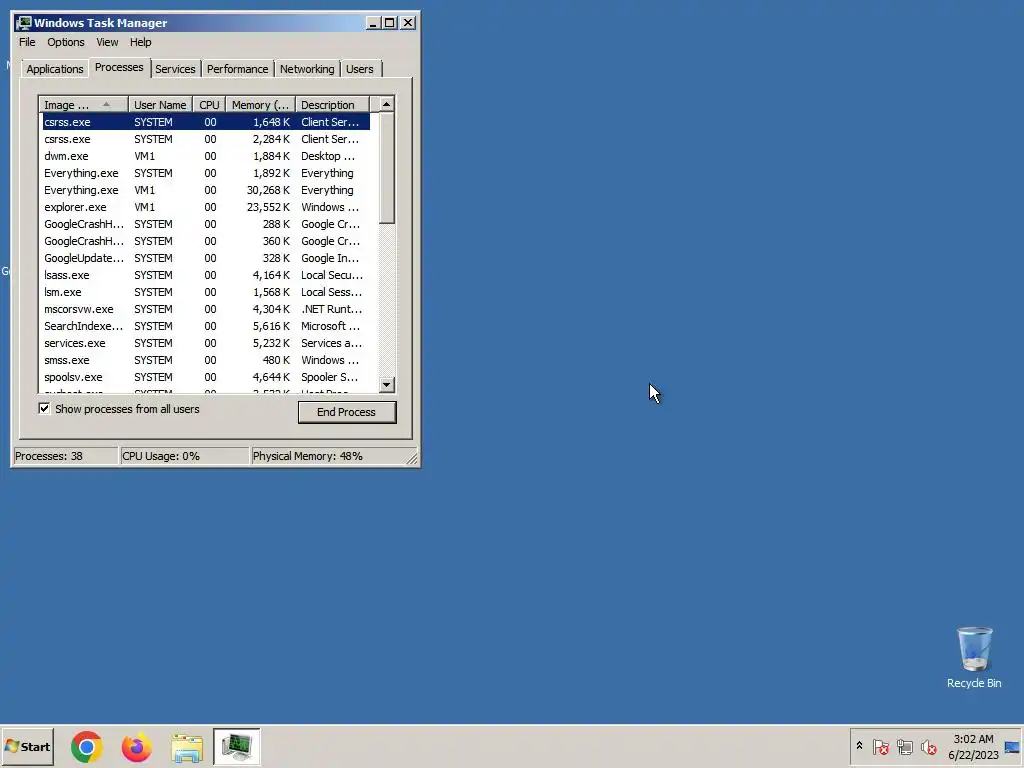This screenshot has width=1024, height=768.
Task: Sort by Image Name column header
Action: [83, 104]
